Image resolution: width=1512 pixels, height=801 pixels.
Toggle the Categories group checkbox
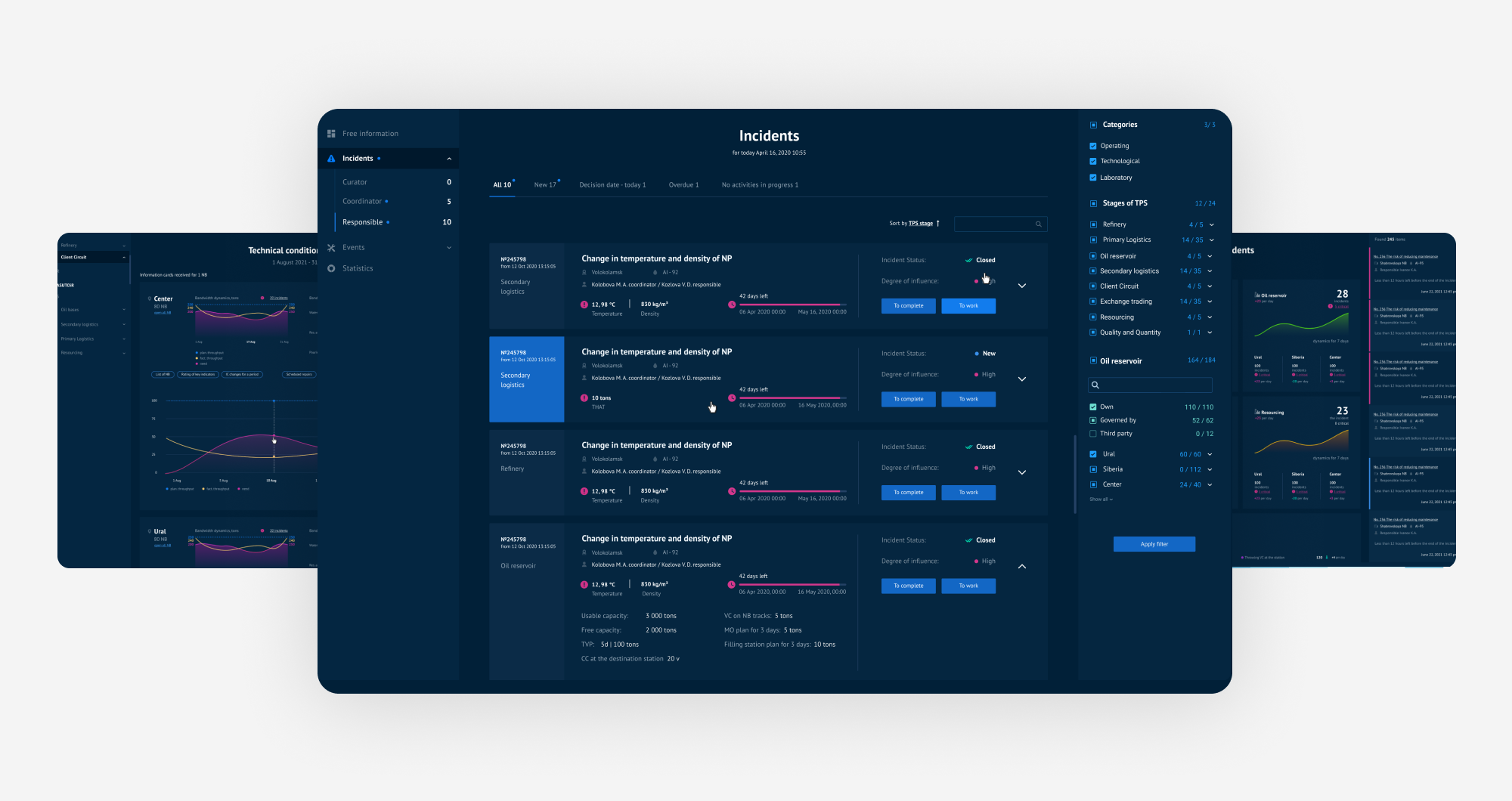point(1093,125)
